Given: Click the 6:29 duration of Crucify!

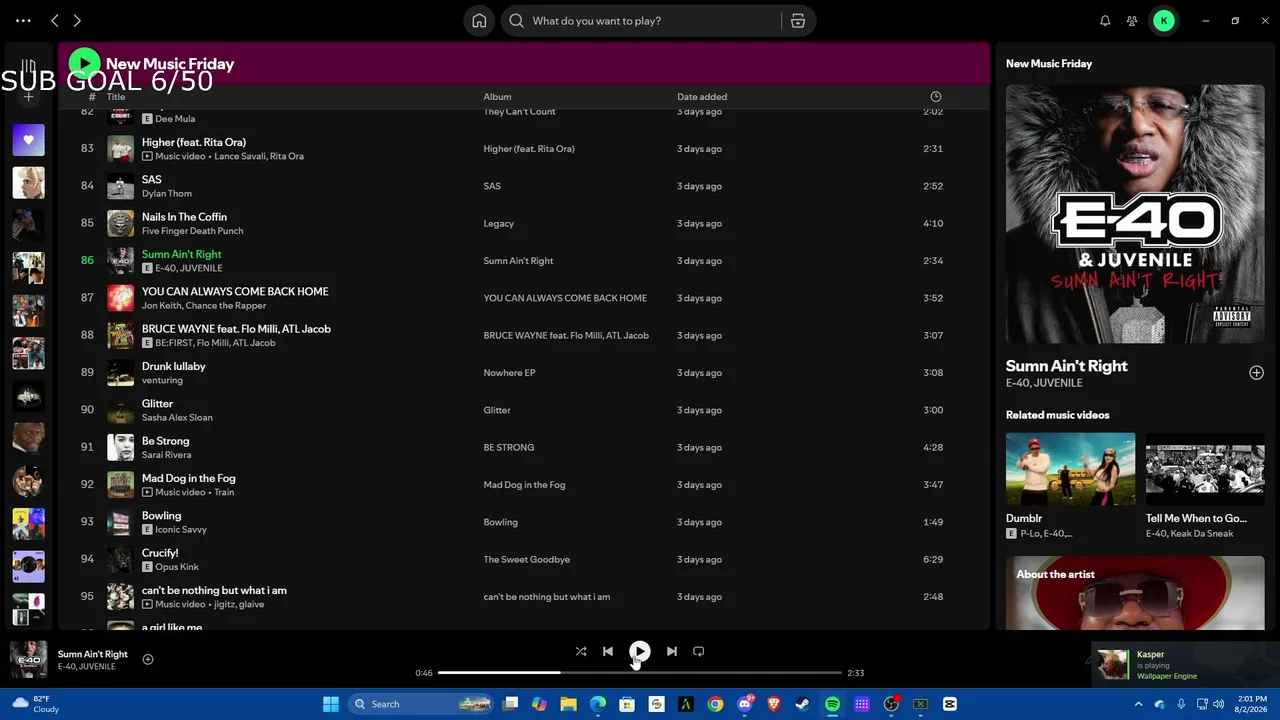Looking at the screenshot, I should 933,560.
